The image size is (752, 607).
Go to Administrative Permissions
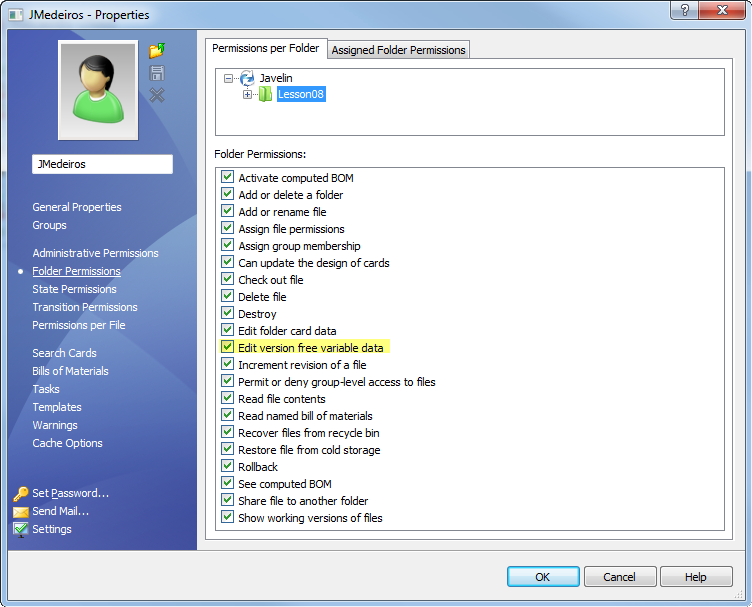(x=95, y=253)
